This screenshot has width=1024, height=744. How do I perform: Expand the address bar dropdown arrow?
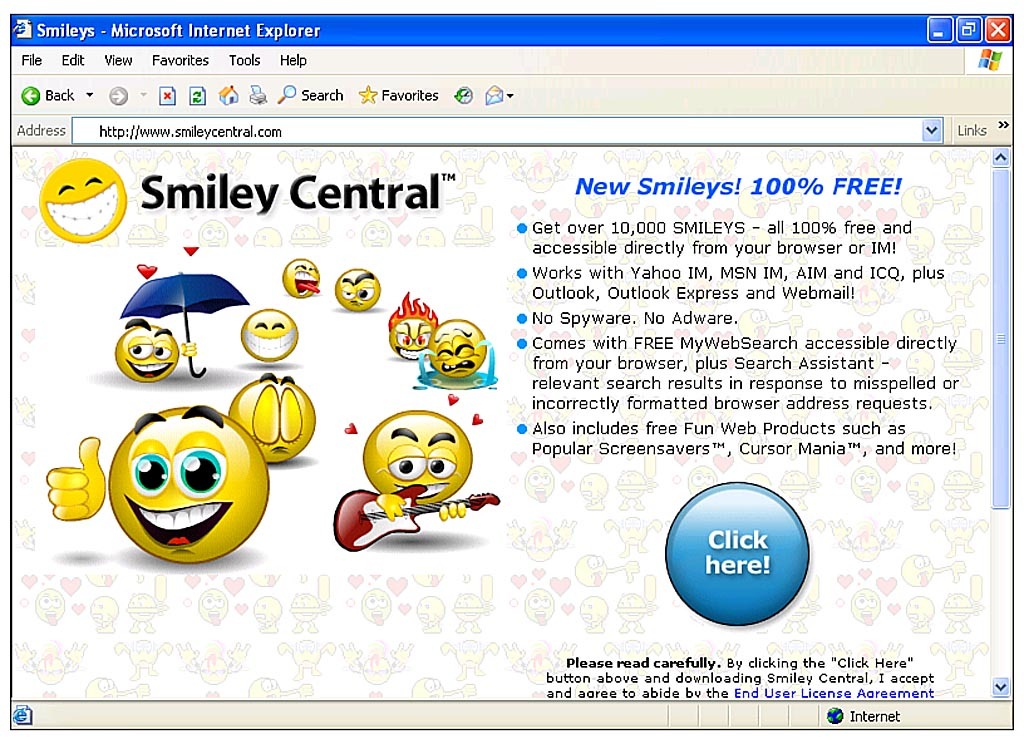932,131
